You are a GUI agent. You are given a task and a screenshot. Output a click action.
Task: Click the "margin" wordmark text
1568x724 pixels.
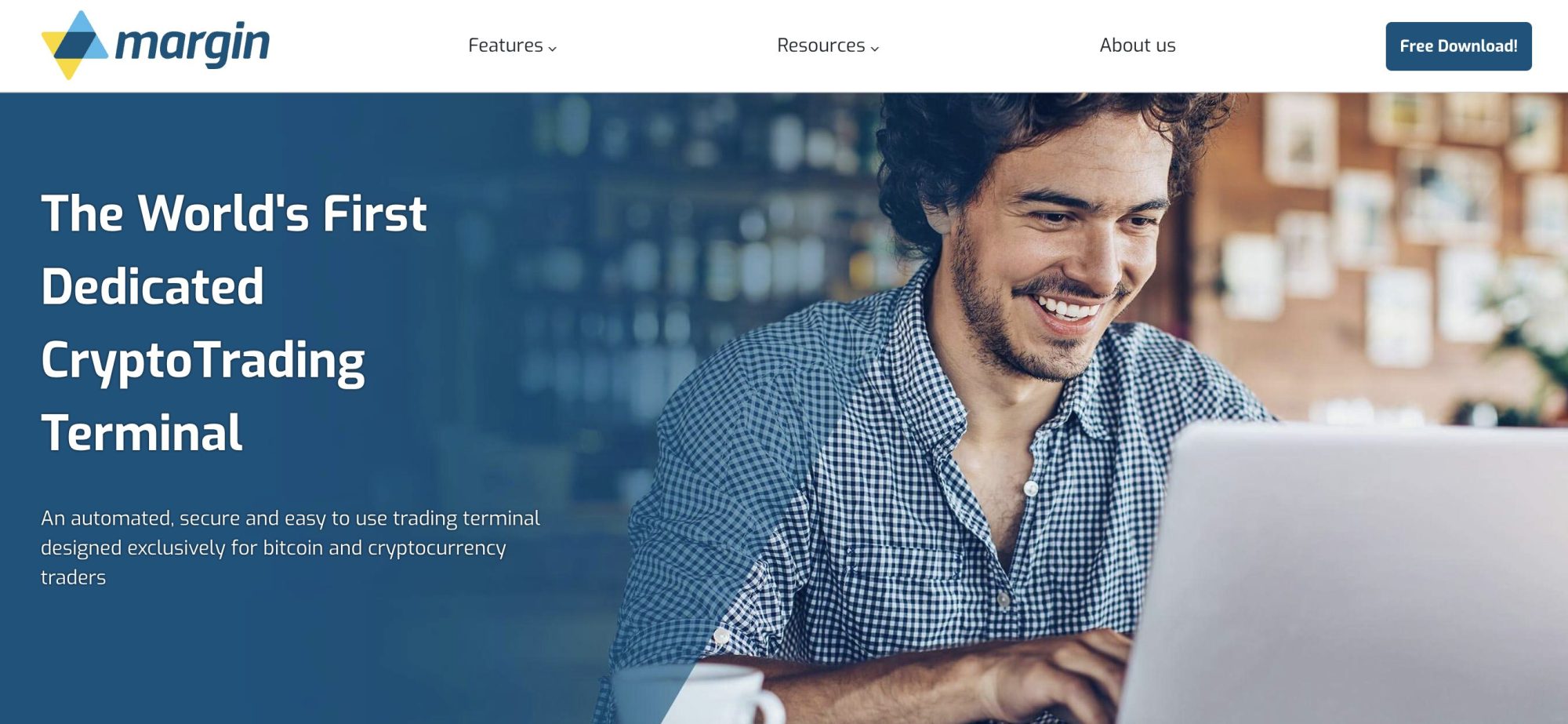pos(192,44)
